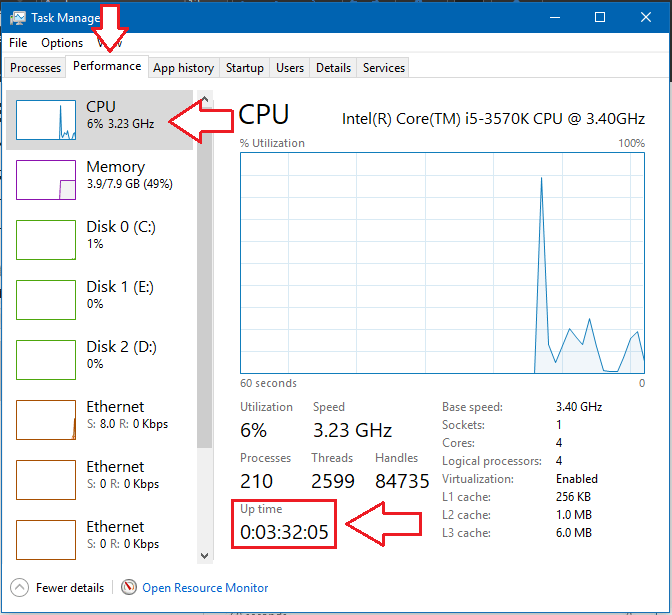This screenshot has width=672, height=615.
Task: Click the L3 cache value 6.0 MB
Action: [574, 533]
